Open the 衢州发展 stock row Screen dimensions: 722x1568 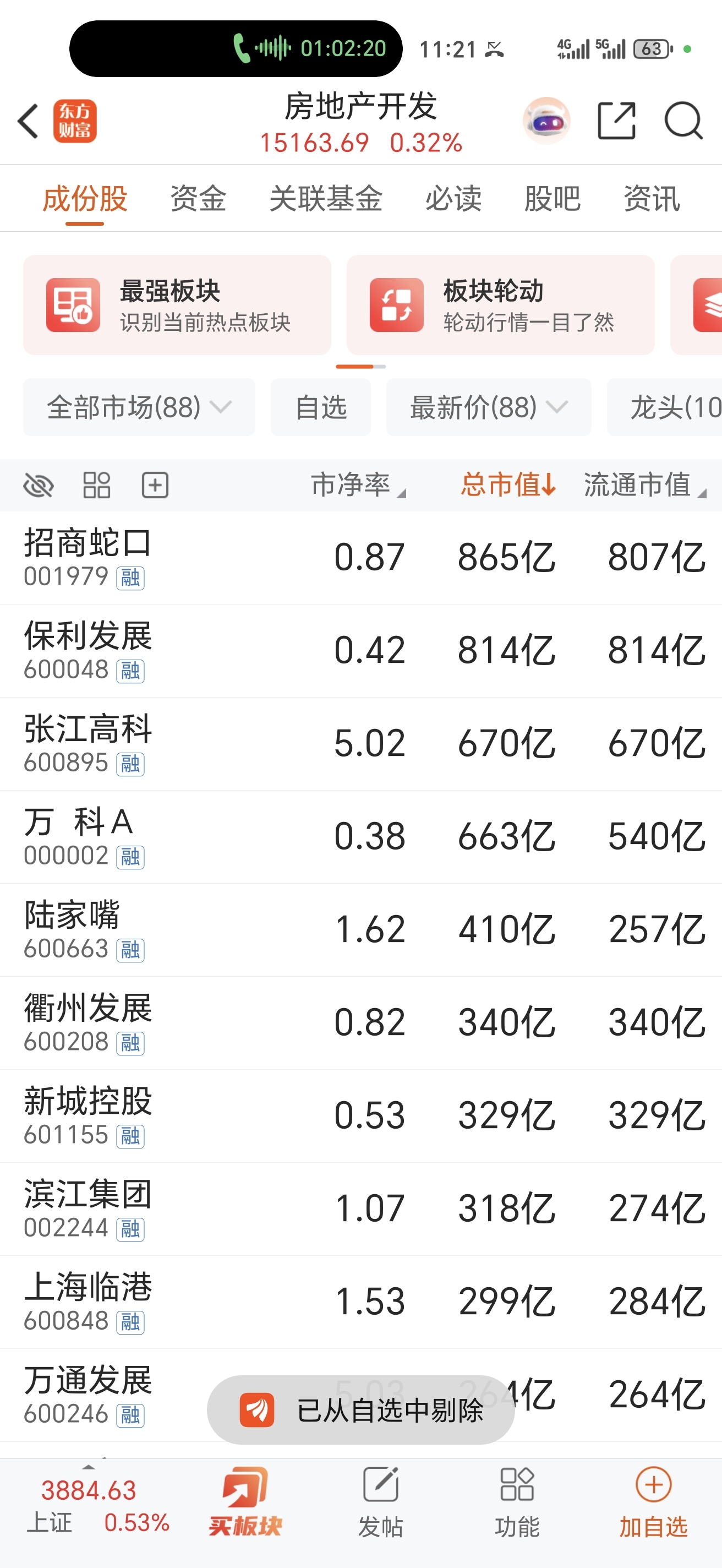point(360,1023)
